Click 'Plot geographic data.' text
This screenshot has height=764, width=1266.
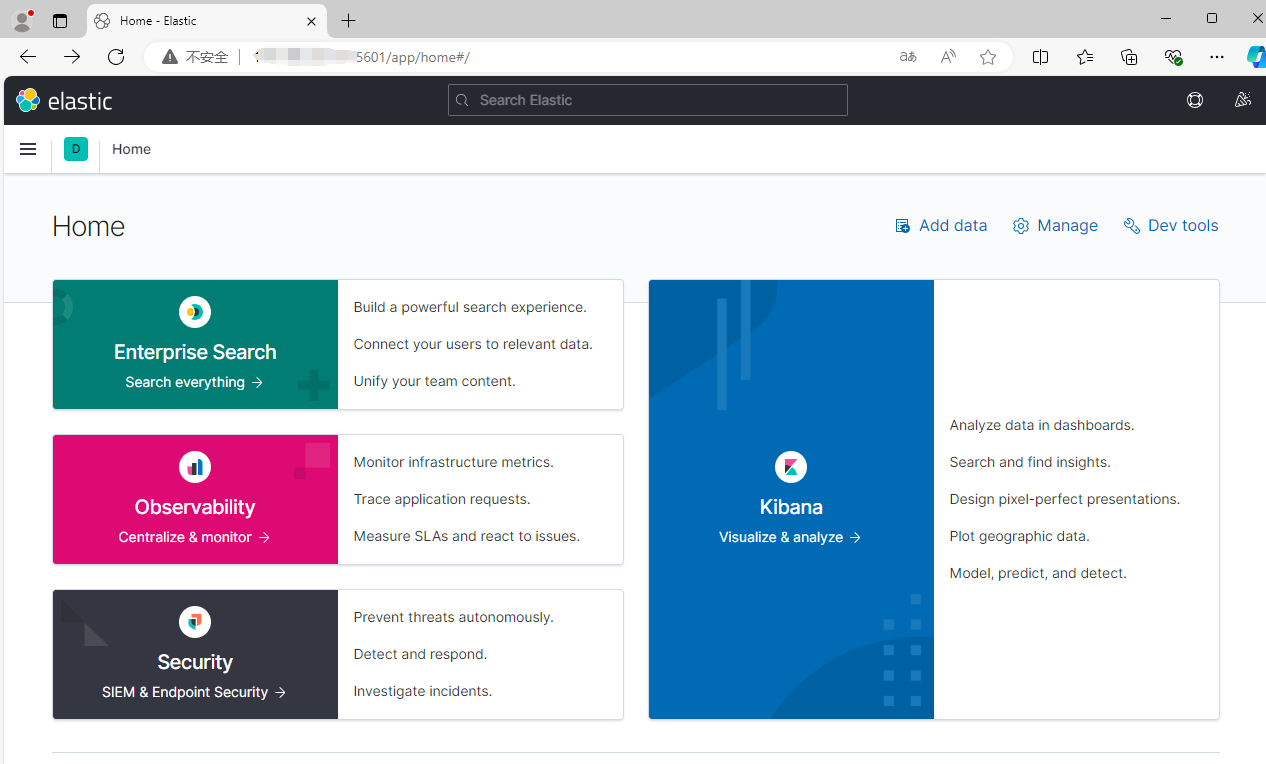click(1019, 536)
